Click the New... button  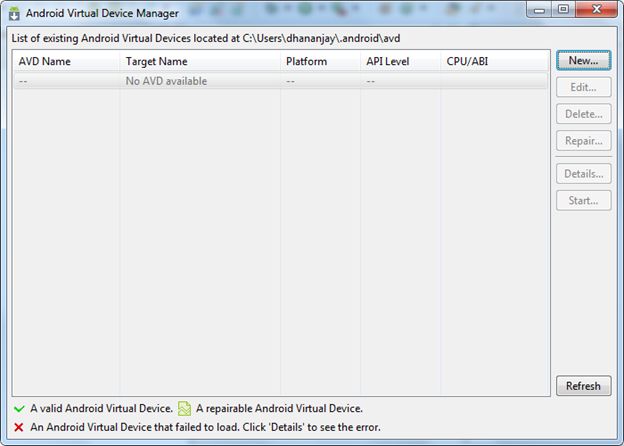583,60
